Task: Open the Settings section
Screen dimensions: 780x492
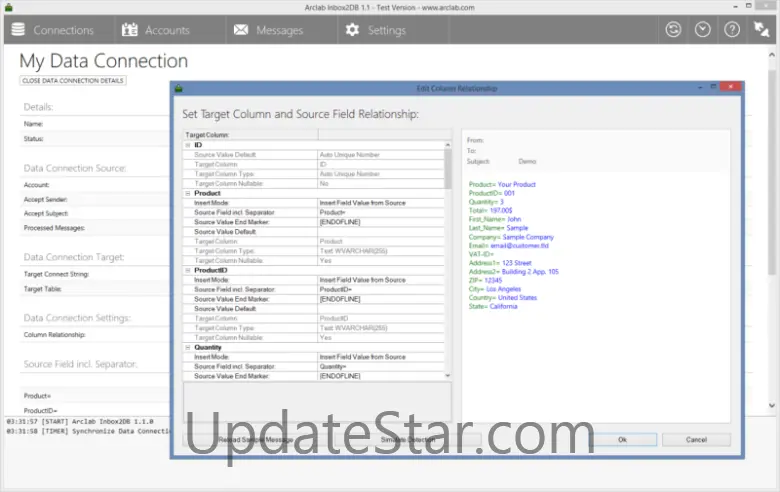Action: coord(393,30)
